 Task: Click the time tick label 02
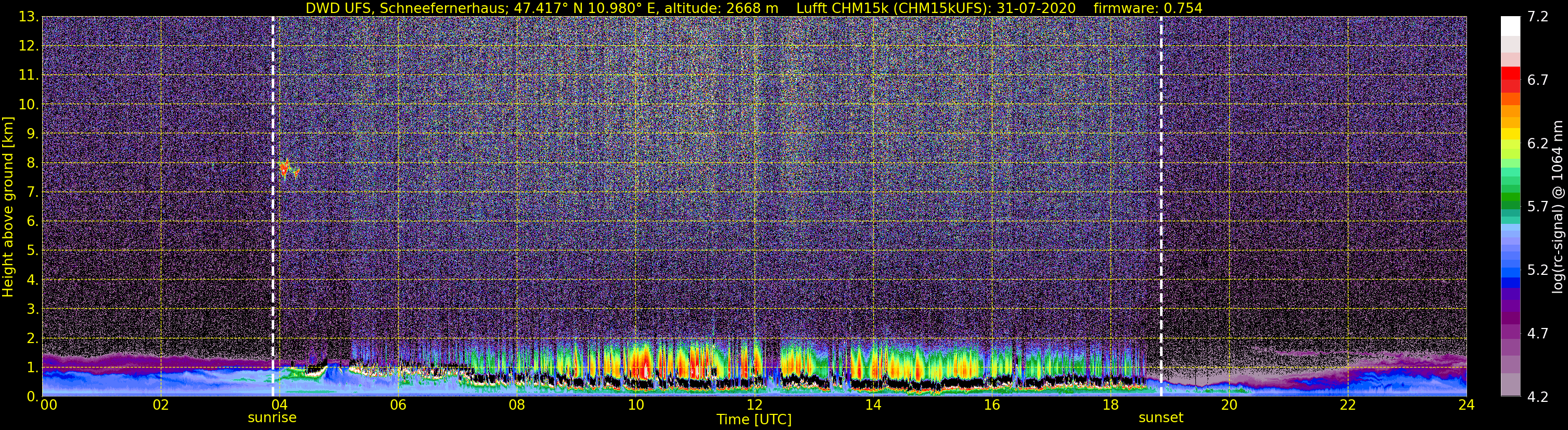[160, 406]
